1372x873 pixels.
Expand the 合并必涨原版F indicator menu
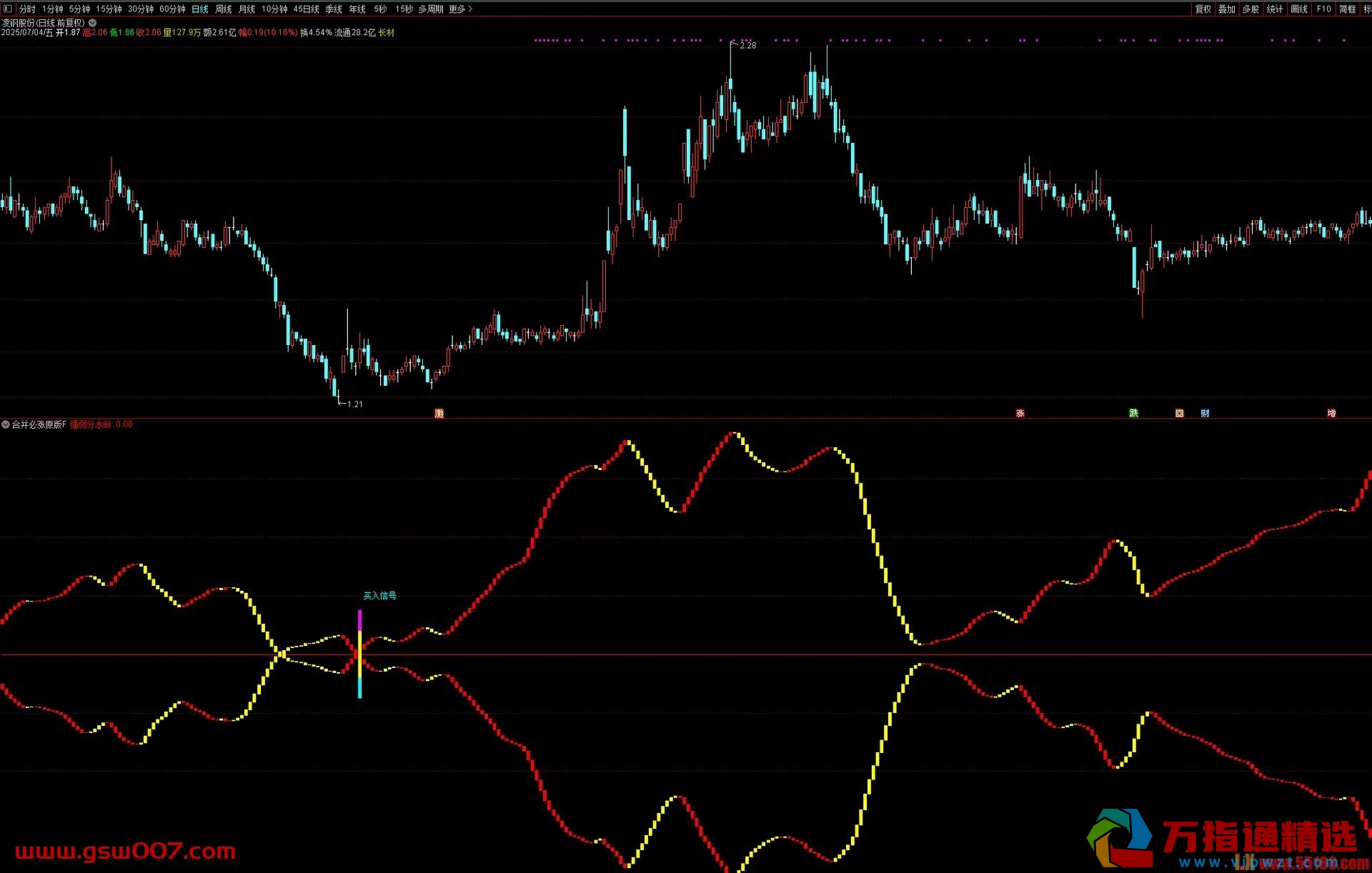pyautogui.click(x=6, y=424)
